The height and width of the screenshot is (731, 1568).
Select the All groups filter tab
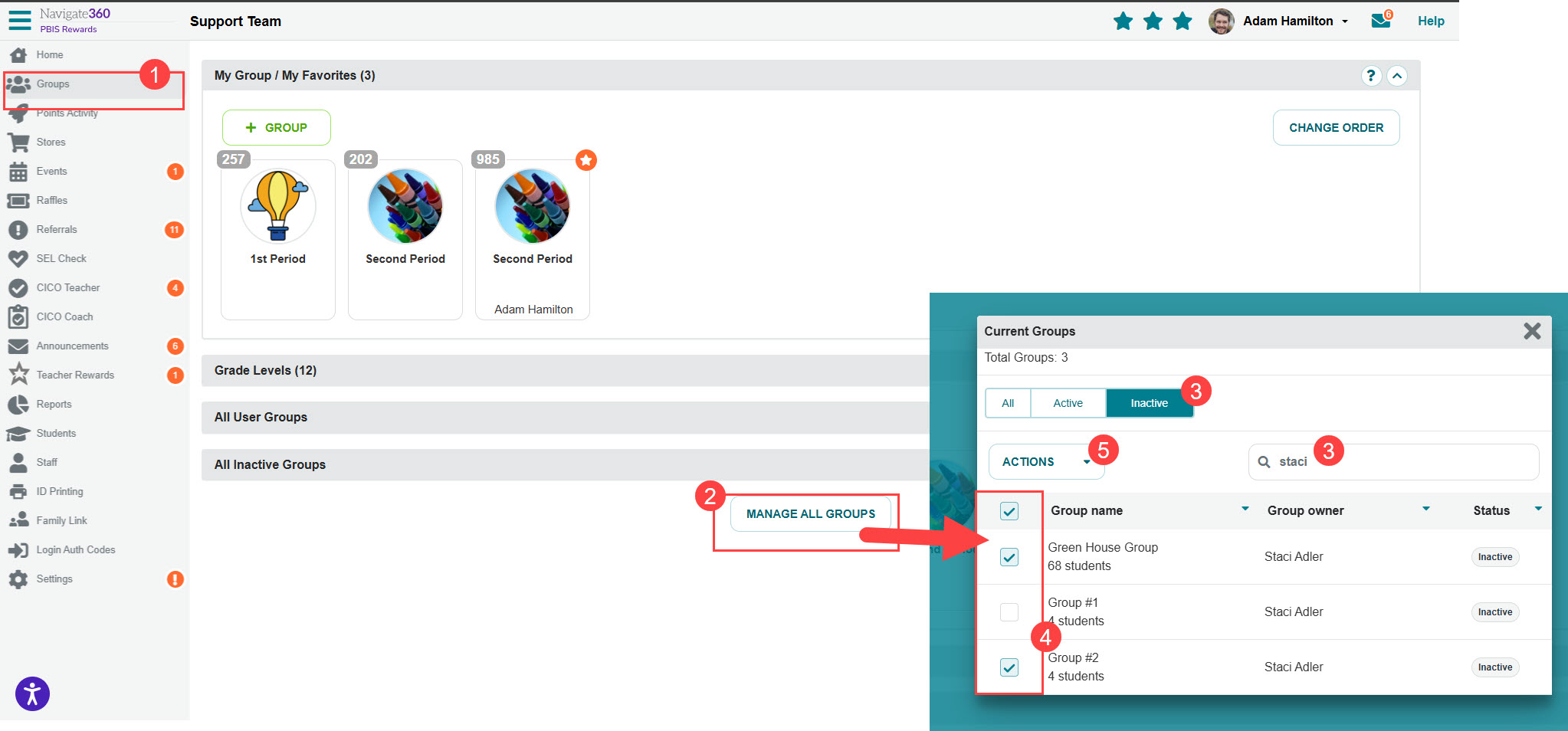tap(1008, 403)
